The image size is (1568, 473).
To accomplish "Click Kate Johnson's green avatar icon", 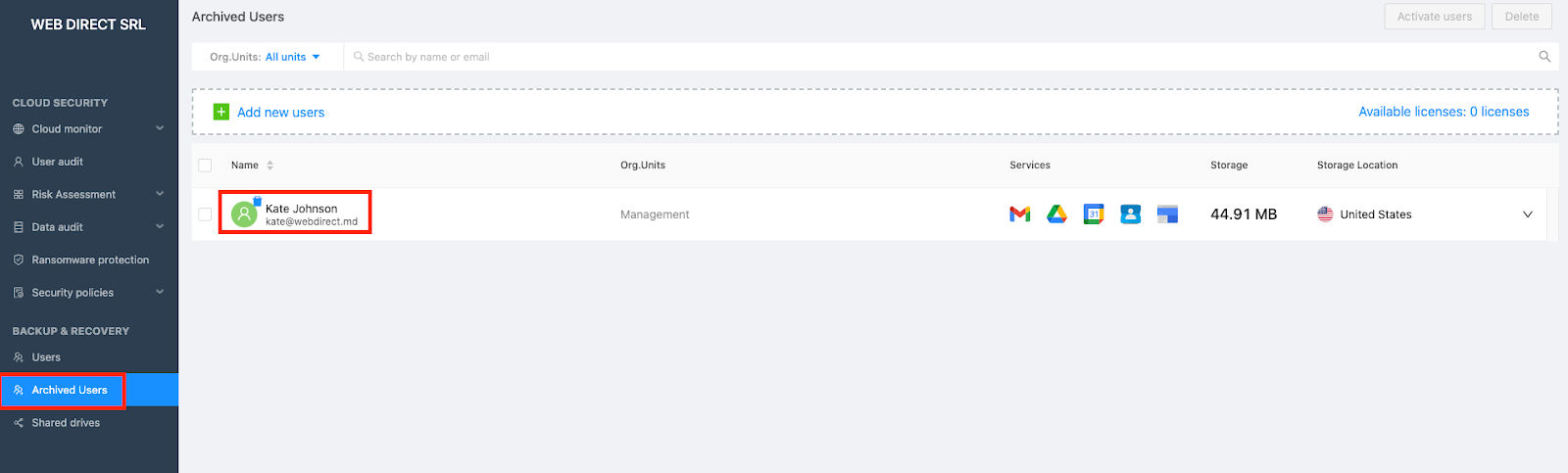I will pos(244,213).
